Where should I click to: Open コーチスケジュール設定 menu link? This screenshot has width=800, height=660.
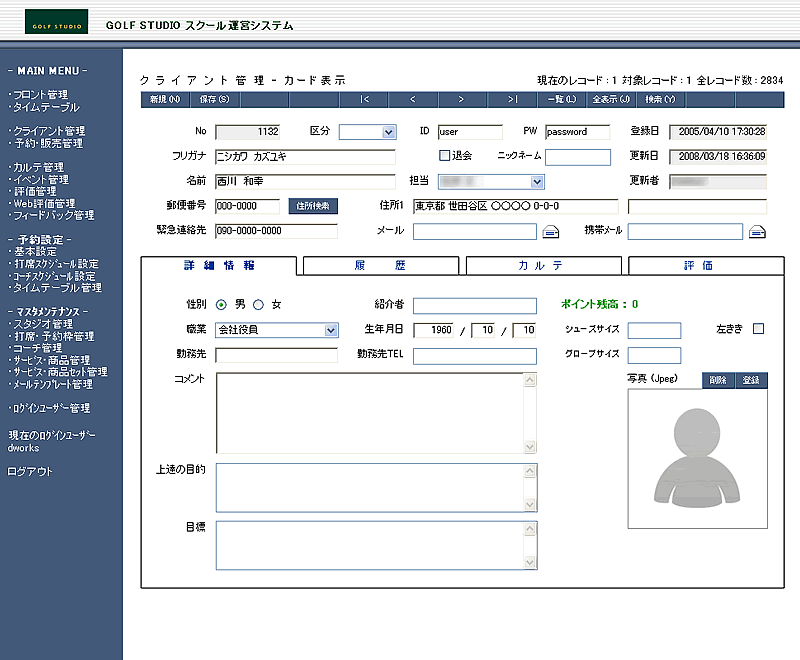click(x=54, y=276)
